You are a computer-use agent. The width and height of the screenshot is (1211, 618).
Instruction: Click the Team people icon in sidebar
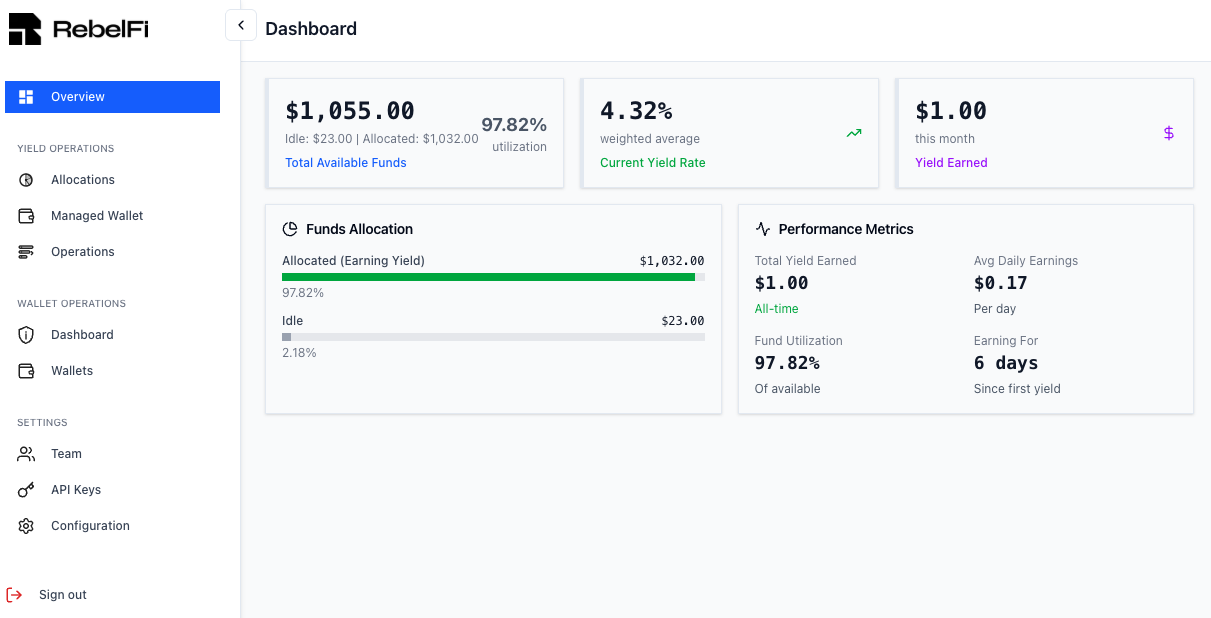26,453
